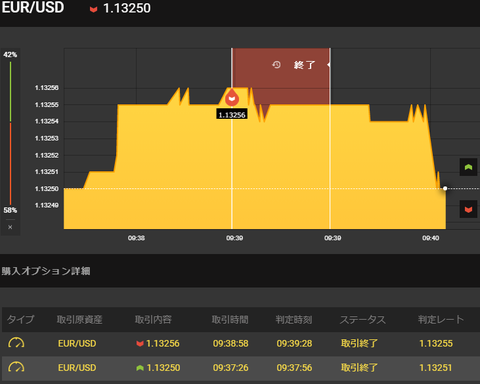Image resolution: width=480 pixels, height=384 pixels.
Task: Click settlement rate 1.13251
Action: click(x=436, y=368)
